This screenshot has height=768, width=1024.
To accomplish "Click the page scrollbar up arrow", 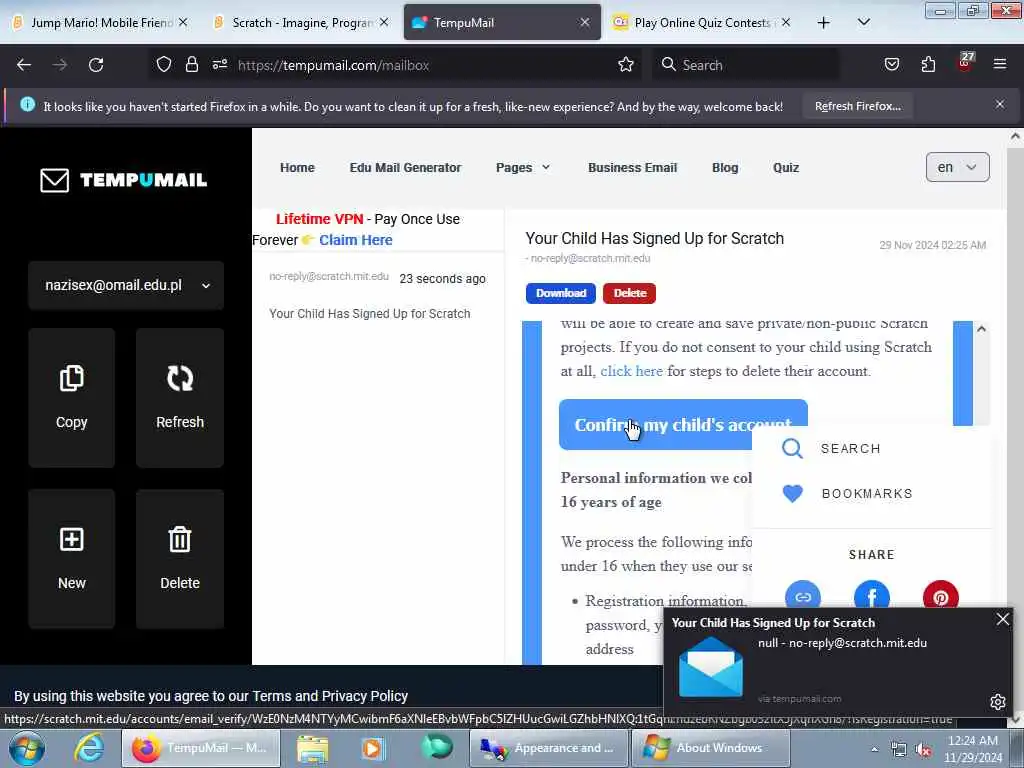I will [x=1015, y=136].
